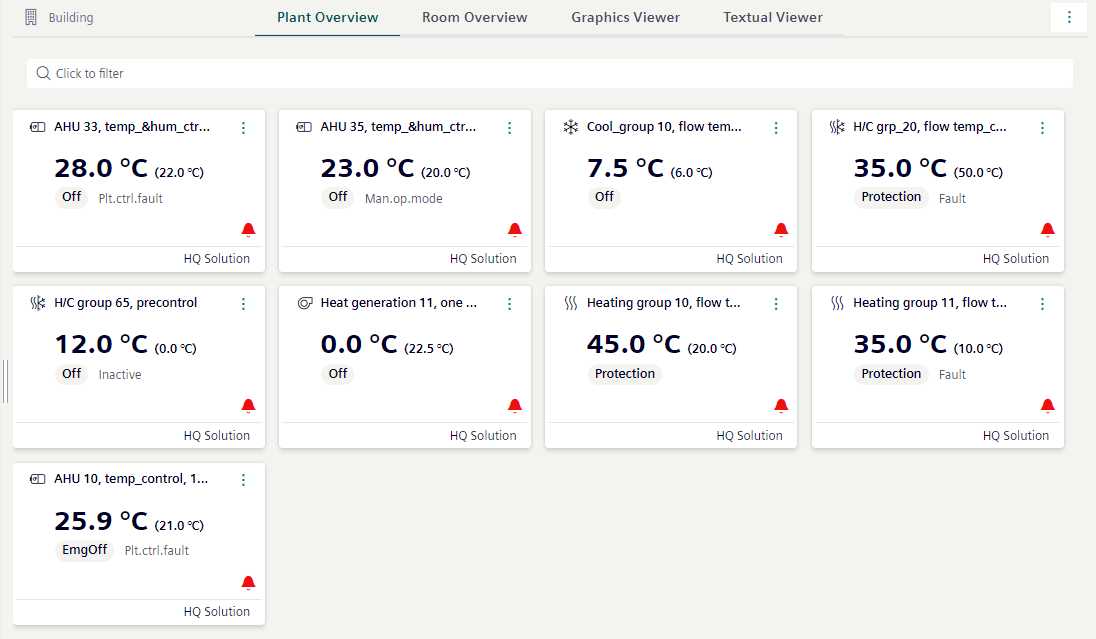Click the alarm bell on AHU 33 card
This screenshot has width=1096, height=639.
(x=248, y=230)
